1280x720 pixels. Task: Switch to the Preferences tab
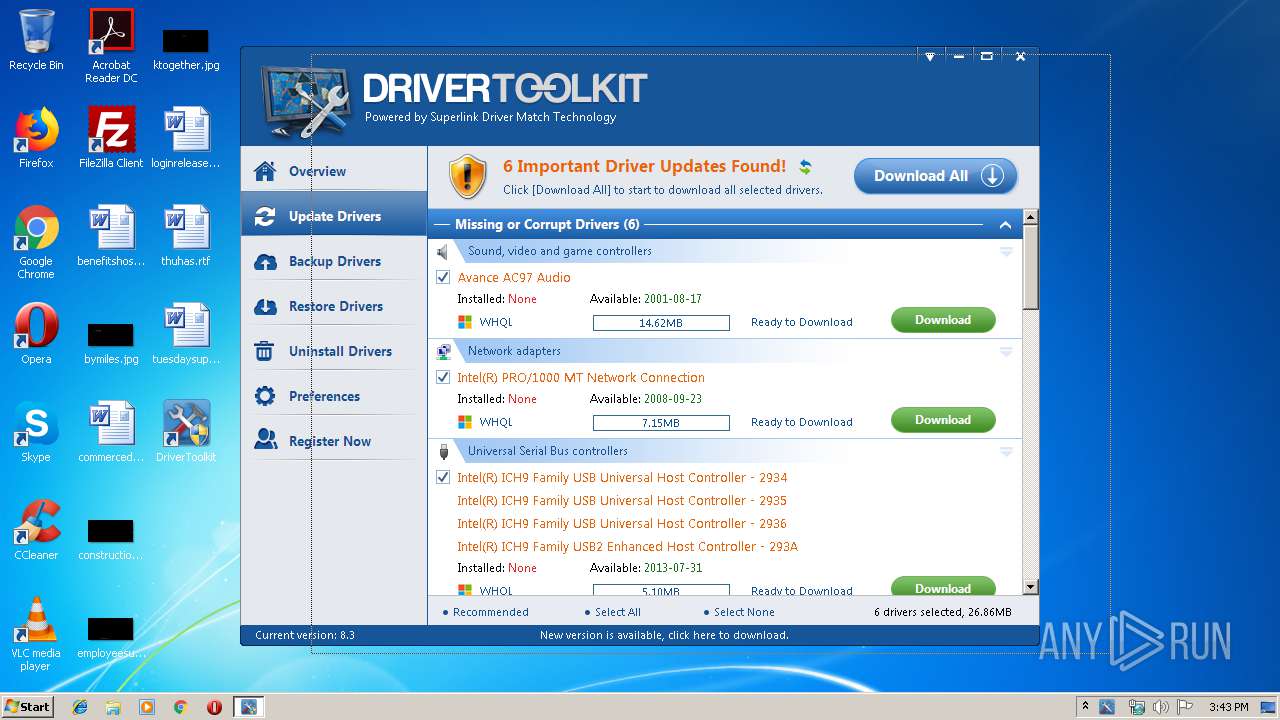pos(334,396)
